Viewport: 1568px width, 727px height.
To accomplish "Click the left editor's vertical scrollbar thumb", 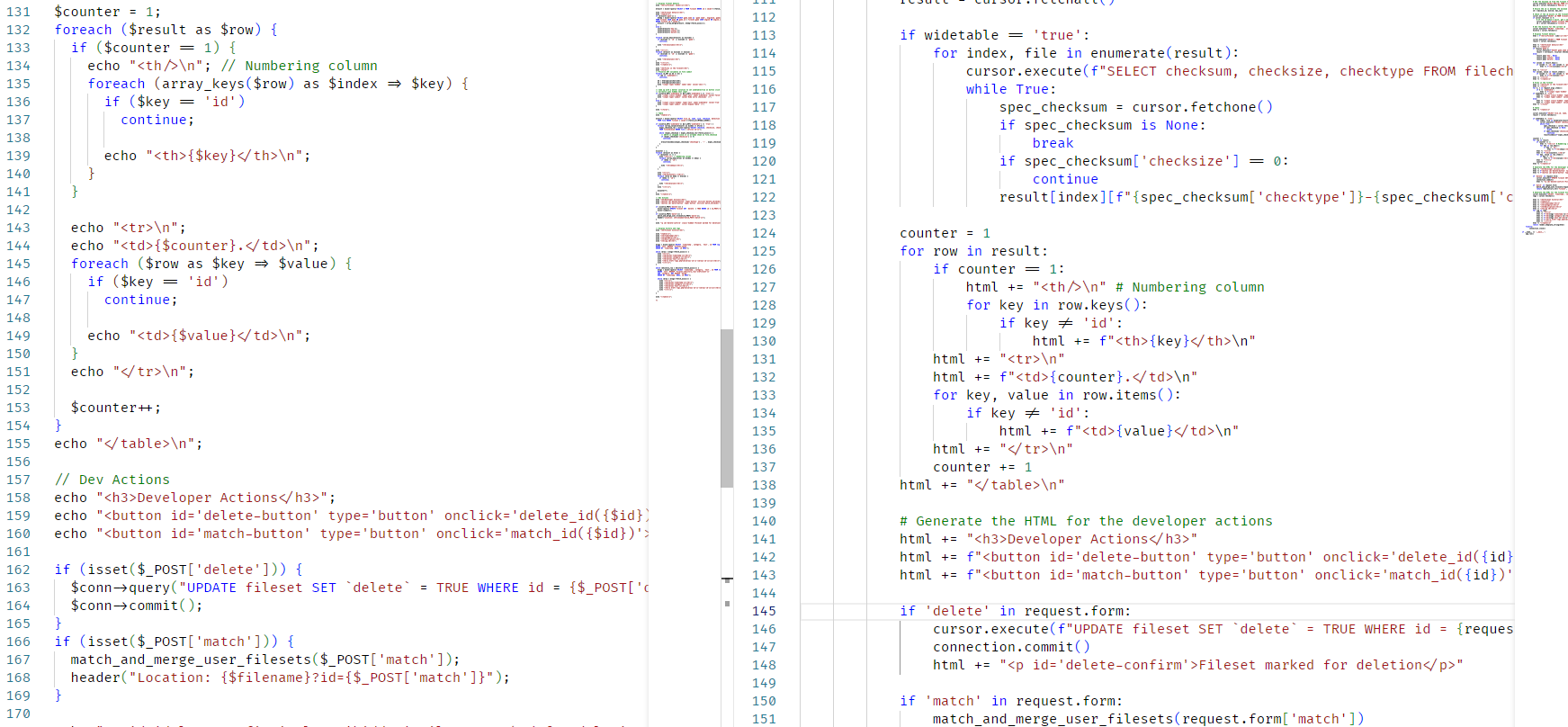I will 727,408.
